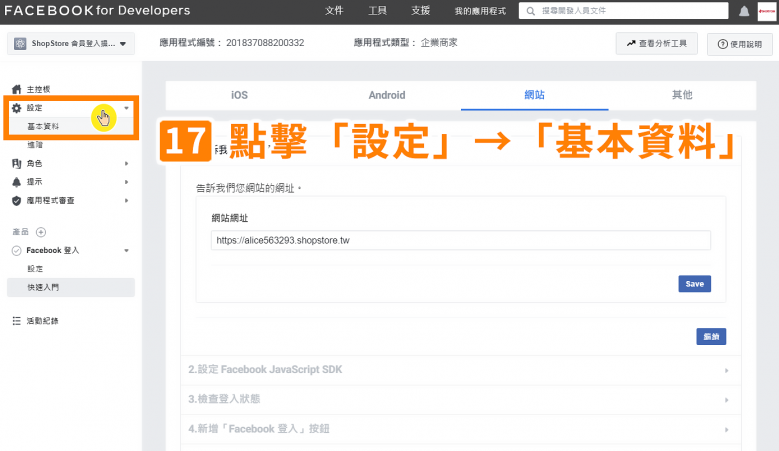Image resolution: width=779 pixels, height=451 pixels.
Task: Click the help question mark icon
Action: click(x=722, y=44)
